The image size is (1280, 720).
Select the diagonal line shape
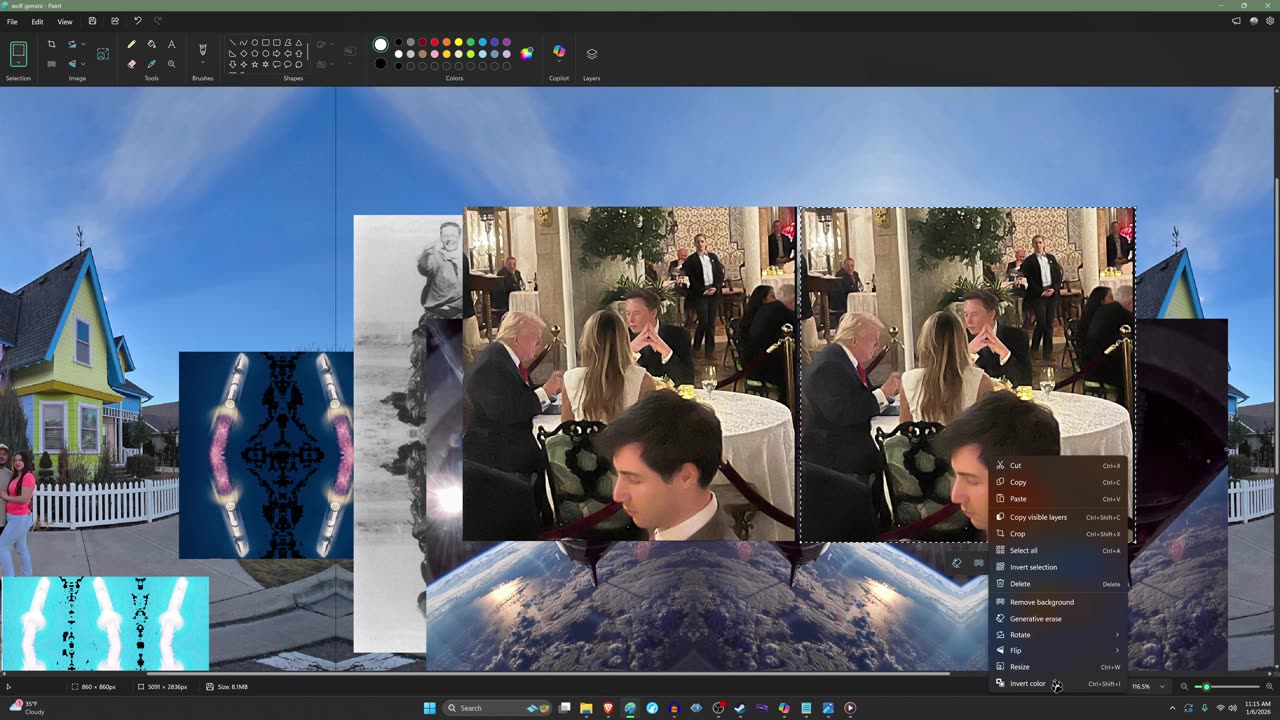point(232,43)
